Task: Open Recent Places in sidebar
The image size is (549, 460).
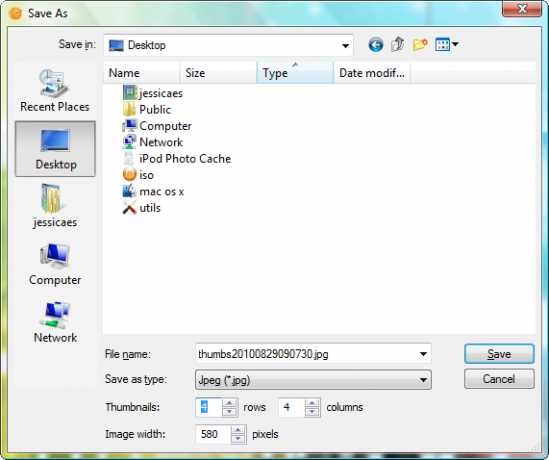Action: [x=55, y=90]
